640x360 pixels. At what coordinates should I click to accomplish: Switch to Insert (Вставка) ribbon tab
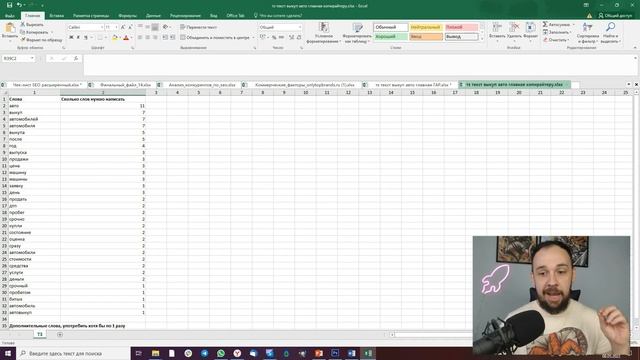coord(56,16)
